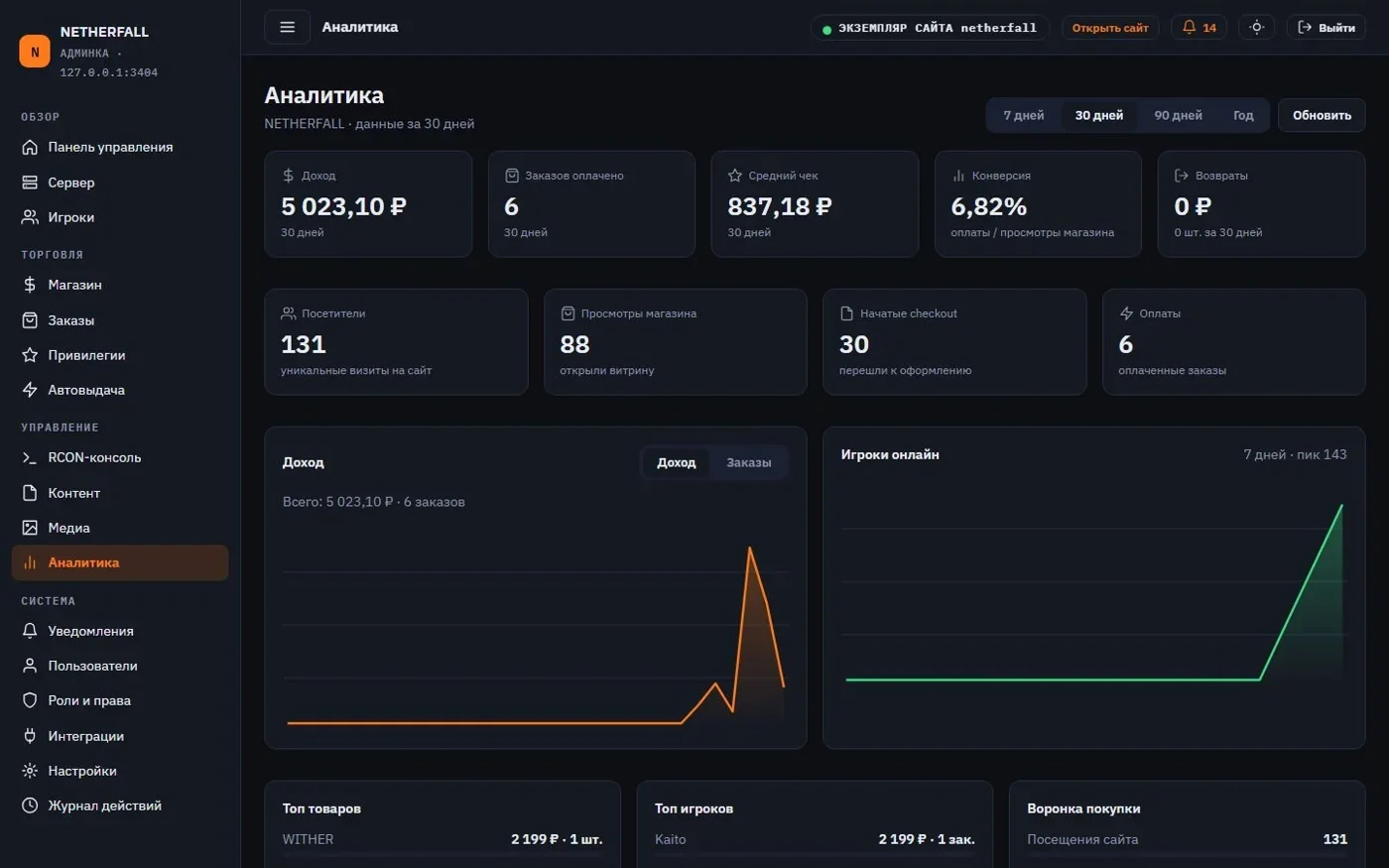Click Kaito in Топ игроков

pyautogui.click(x=671, y=839)
